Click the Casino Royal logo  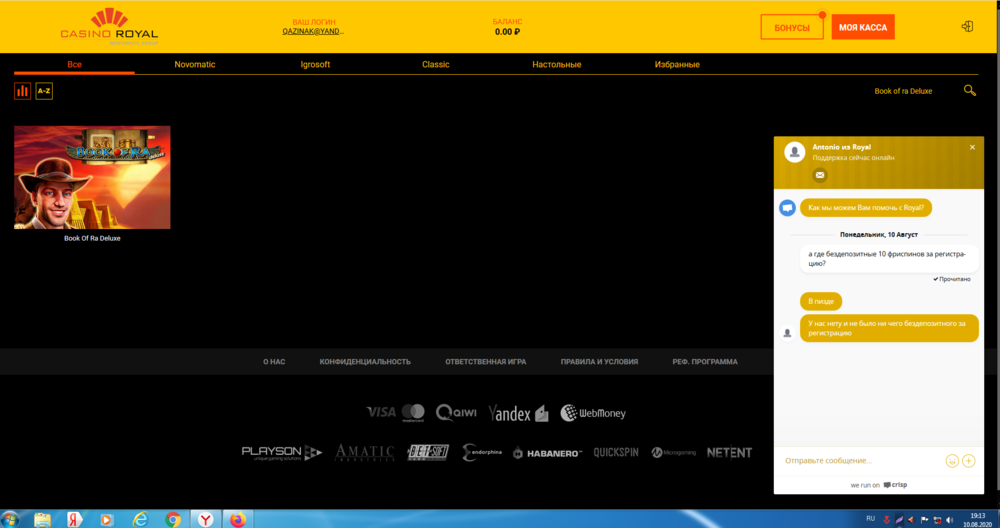tap(109, 27)
